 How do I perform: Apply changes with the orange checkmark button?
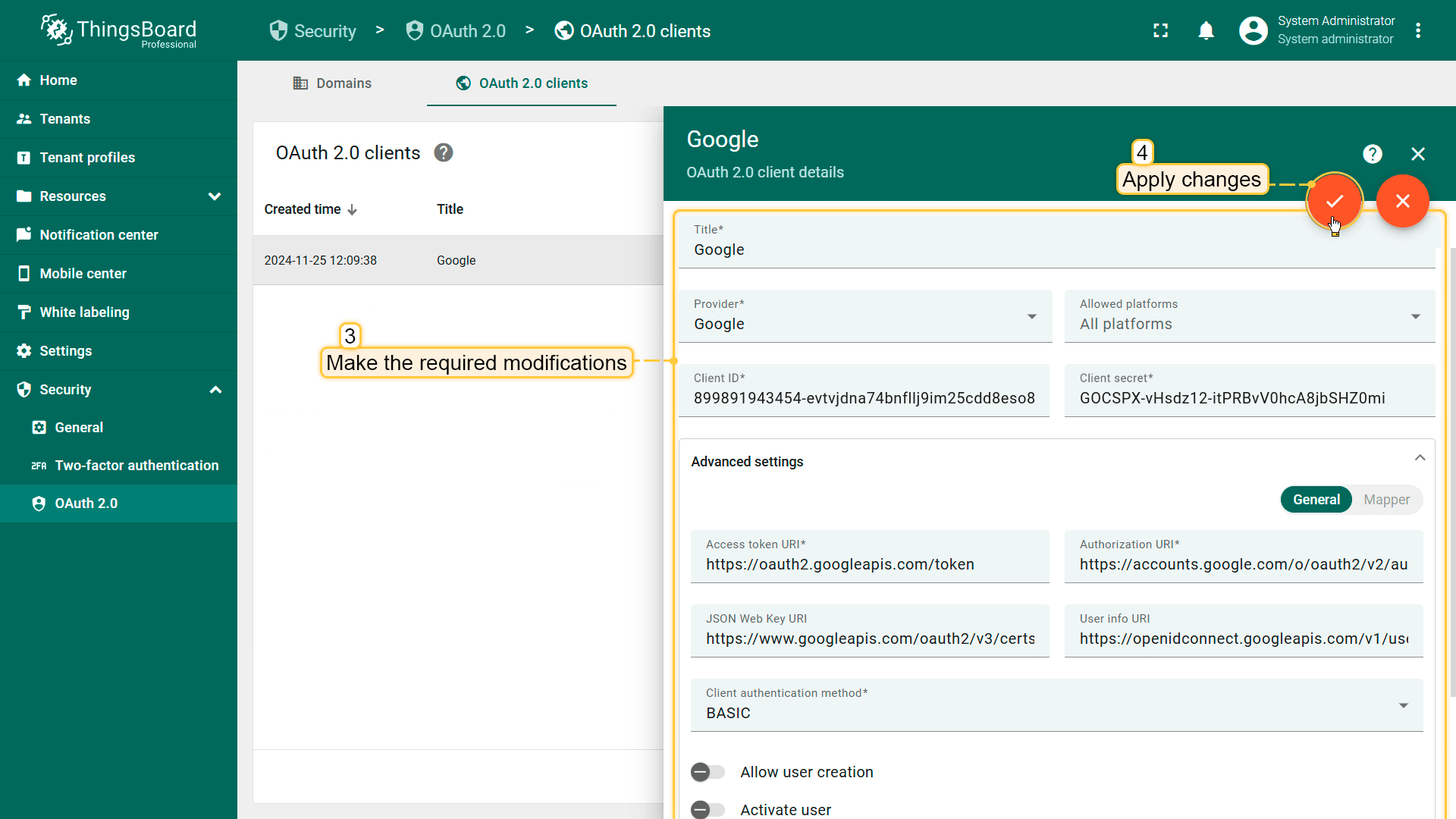[1335, 201]
